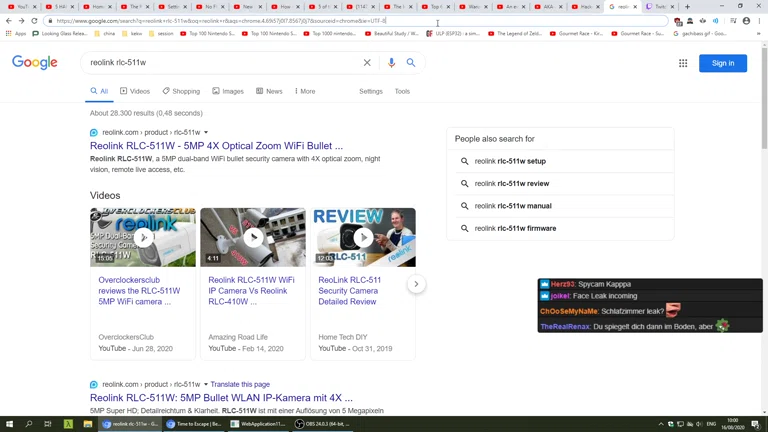Click the Google logo
Image resolution: width=768 pixels, height=432 pixels.
pyautogui.click(x=35, y=63)
